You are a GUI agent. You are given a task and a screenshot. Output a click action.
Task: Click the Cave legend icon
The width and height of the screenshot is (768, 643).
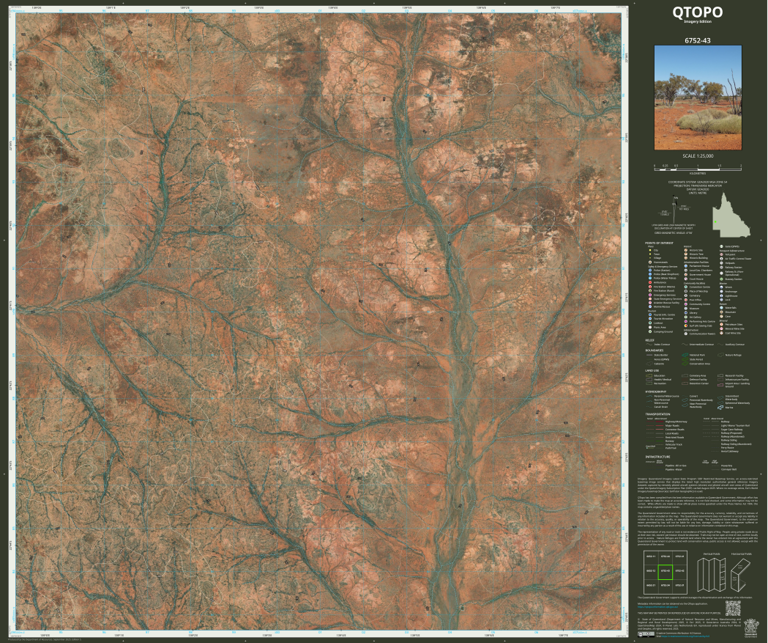[x=721, y=316]
